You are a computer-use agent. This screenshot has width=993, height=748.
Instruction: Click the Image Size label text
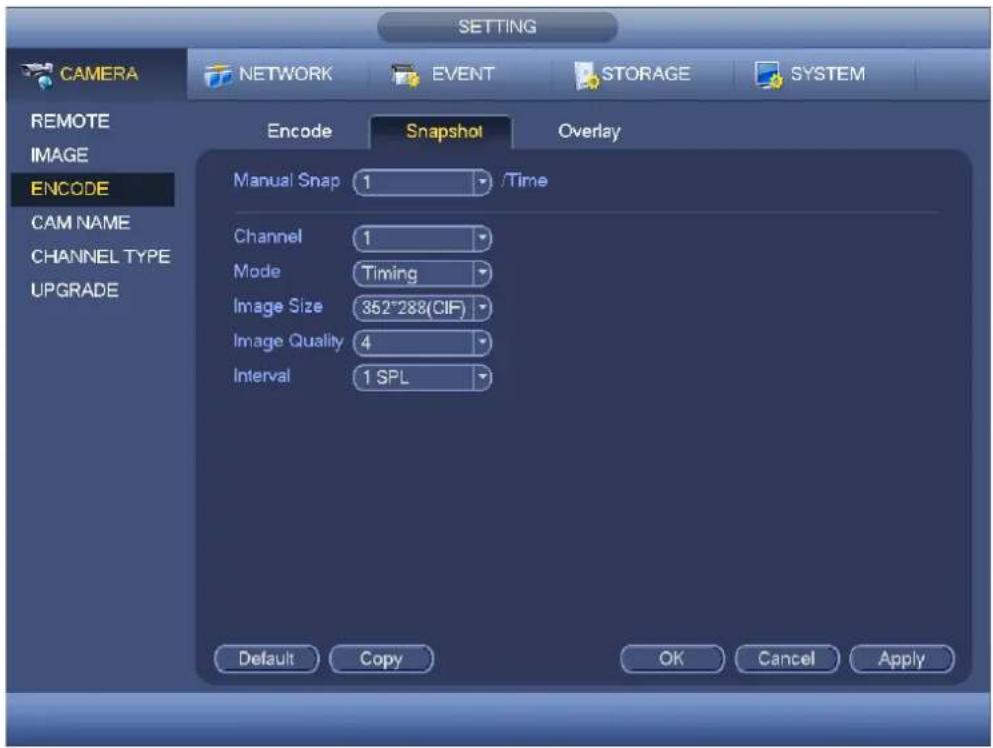point(278,307)
